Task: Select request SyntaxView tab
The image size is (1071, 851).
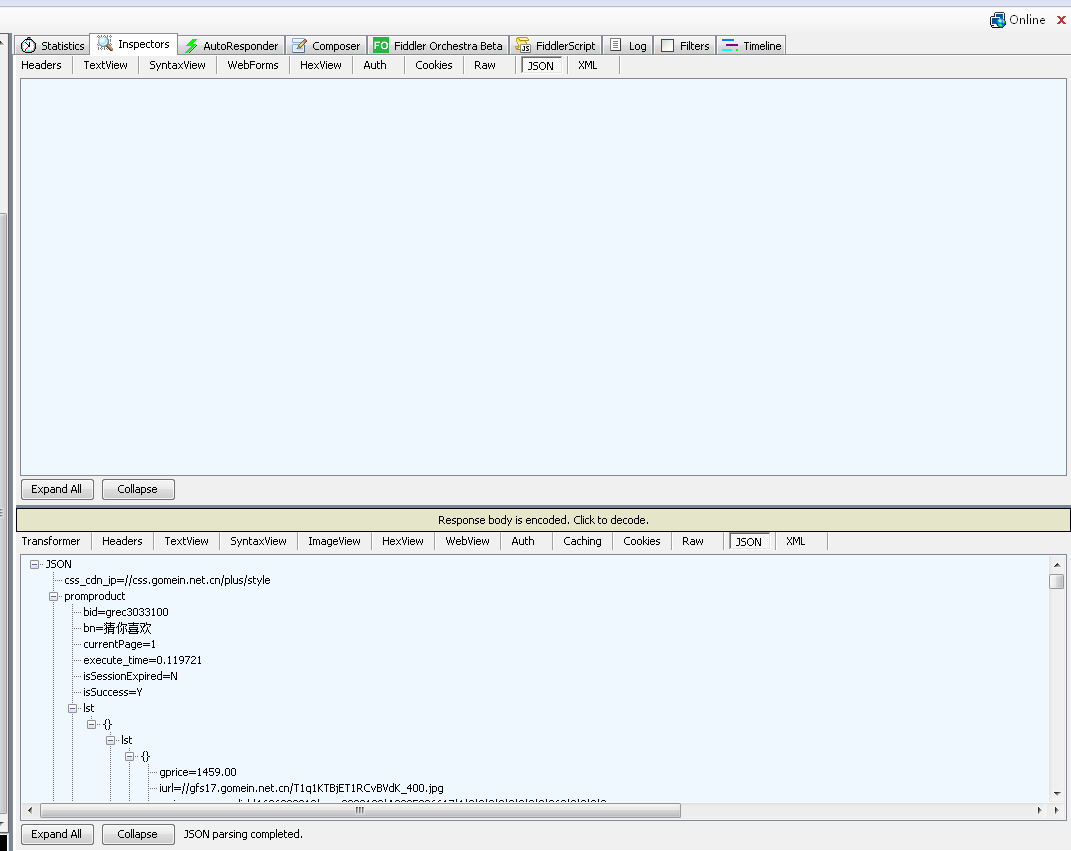Action: pos(177,65)
